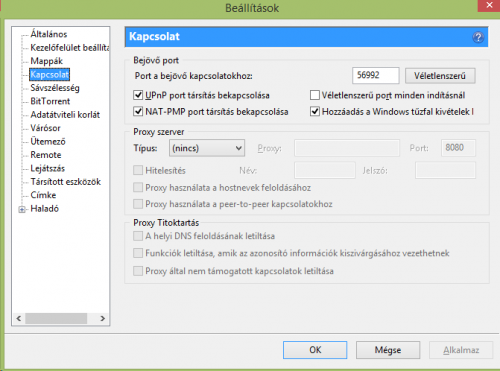
Task: Click the tree panel scroll right arrow
Action: tap(103, 318)
